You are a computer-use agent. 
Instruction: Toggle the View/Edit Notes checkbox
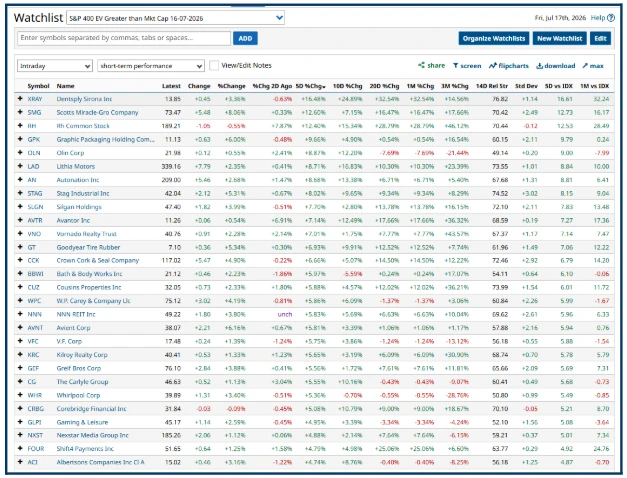[x=214, y=66]
